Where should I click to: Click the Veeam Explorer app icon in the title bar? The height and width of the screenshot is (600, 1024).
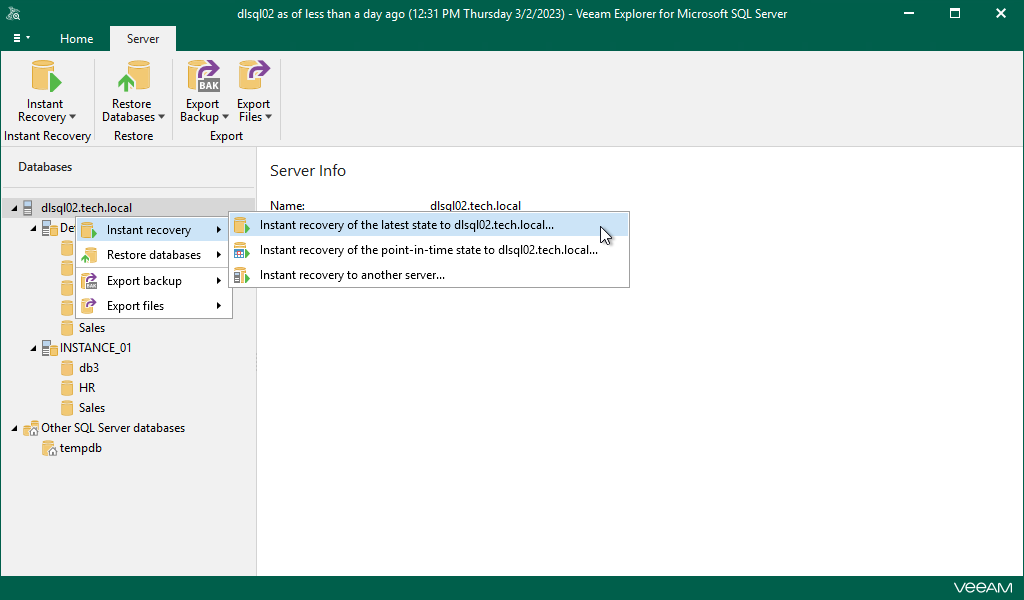14,14
